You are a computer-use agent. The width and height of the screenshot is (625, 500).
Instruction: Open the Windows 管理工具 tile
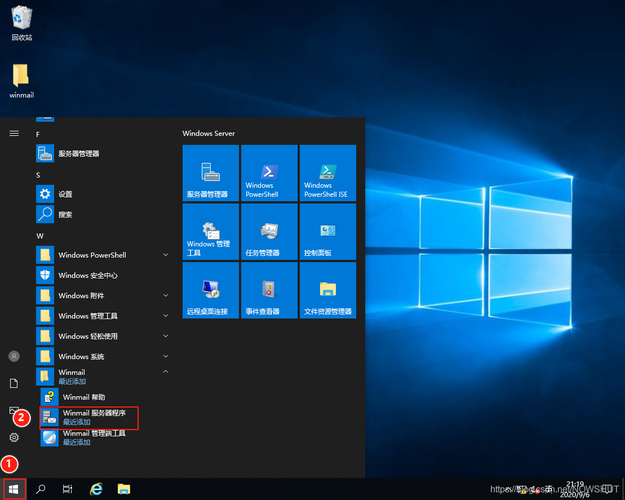click(211, 232)
